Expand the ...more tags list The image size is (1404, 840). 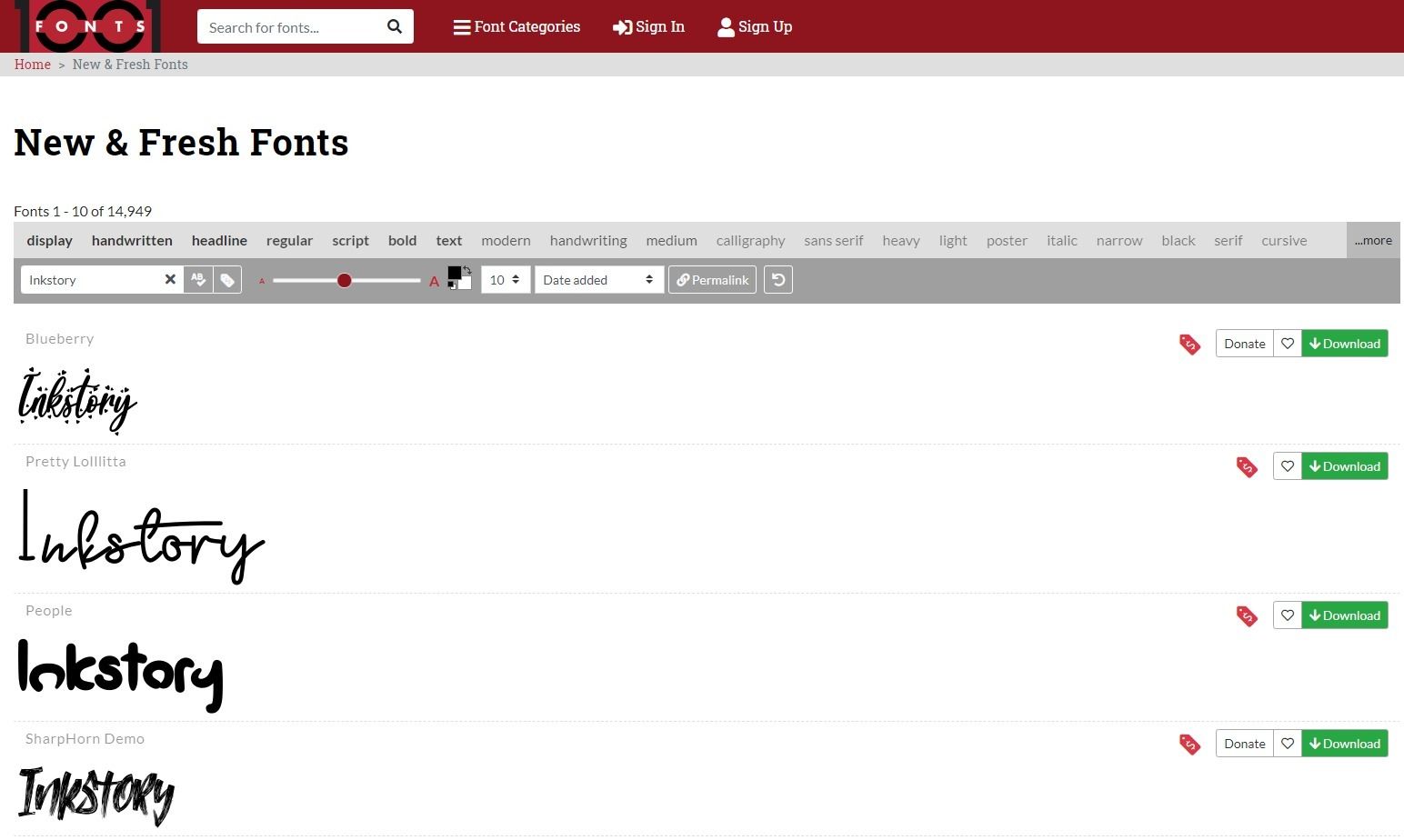click(1373, 241)
